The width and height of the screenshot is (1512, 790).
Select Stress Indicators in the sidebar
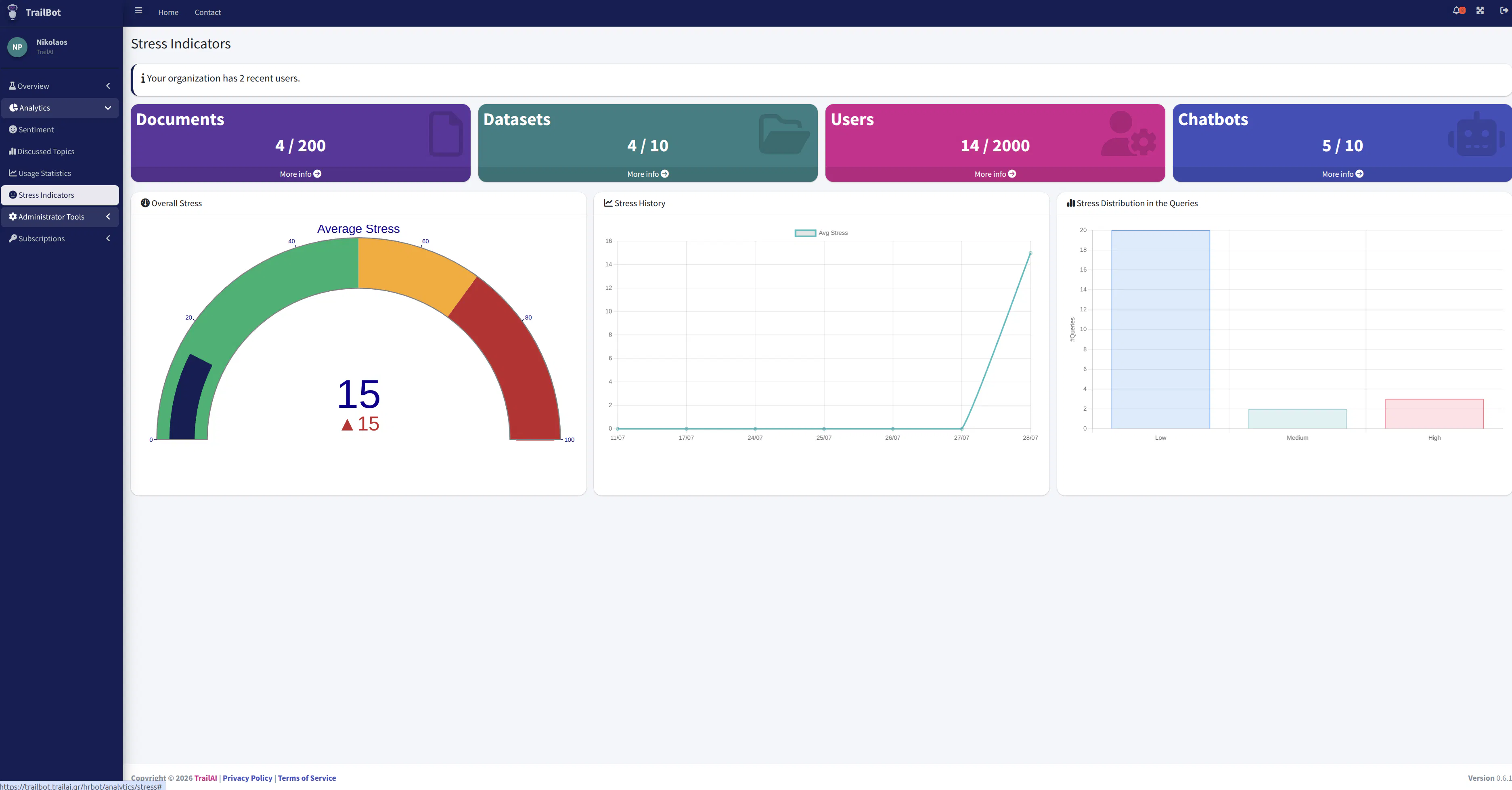click(x=60, y=195)
